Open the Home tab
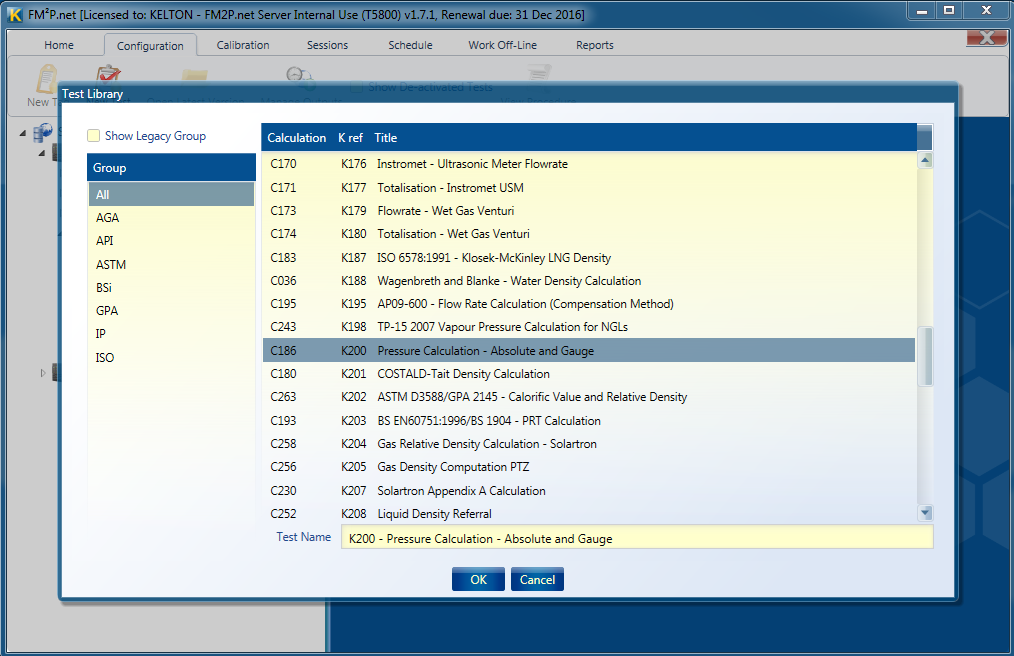This screenshot has height=656, width=1014. [59, 45]
